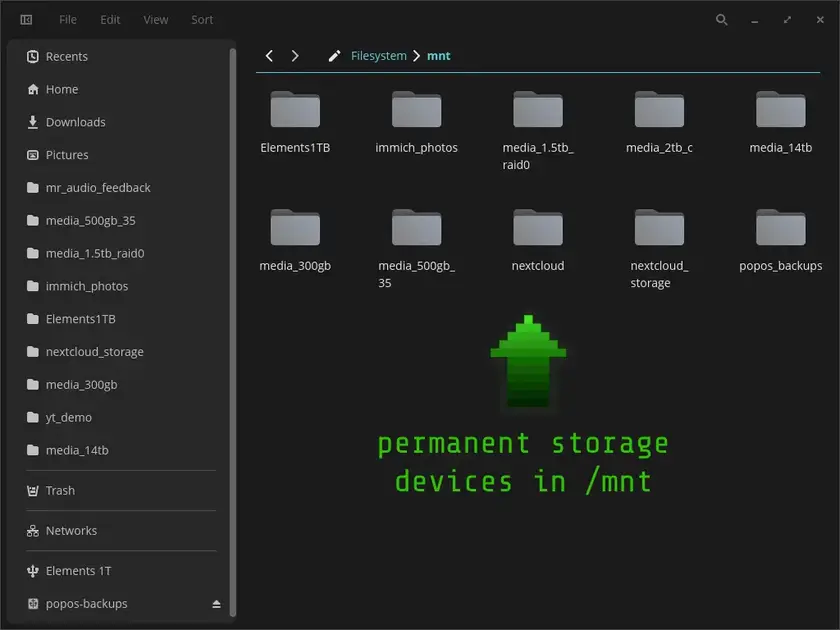Go forward with the right arrow
Image resolution: width=840 pixels, height=630 pixels.
click(x=295, y=56)
